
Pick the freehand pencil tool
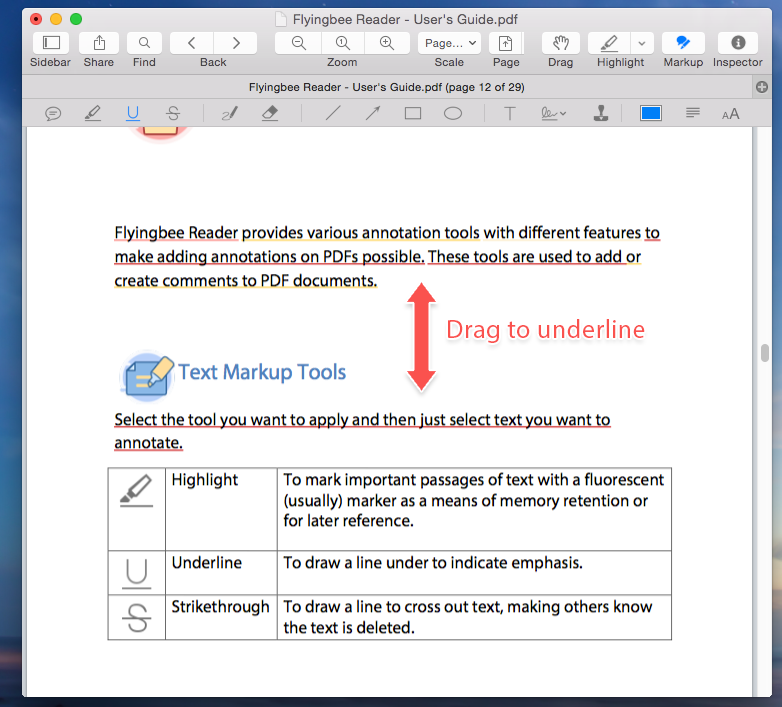click(229, 113)
